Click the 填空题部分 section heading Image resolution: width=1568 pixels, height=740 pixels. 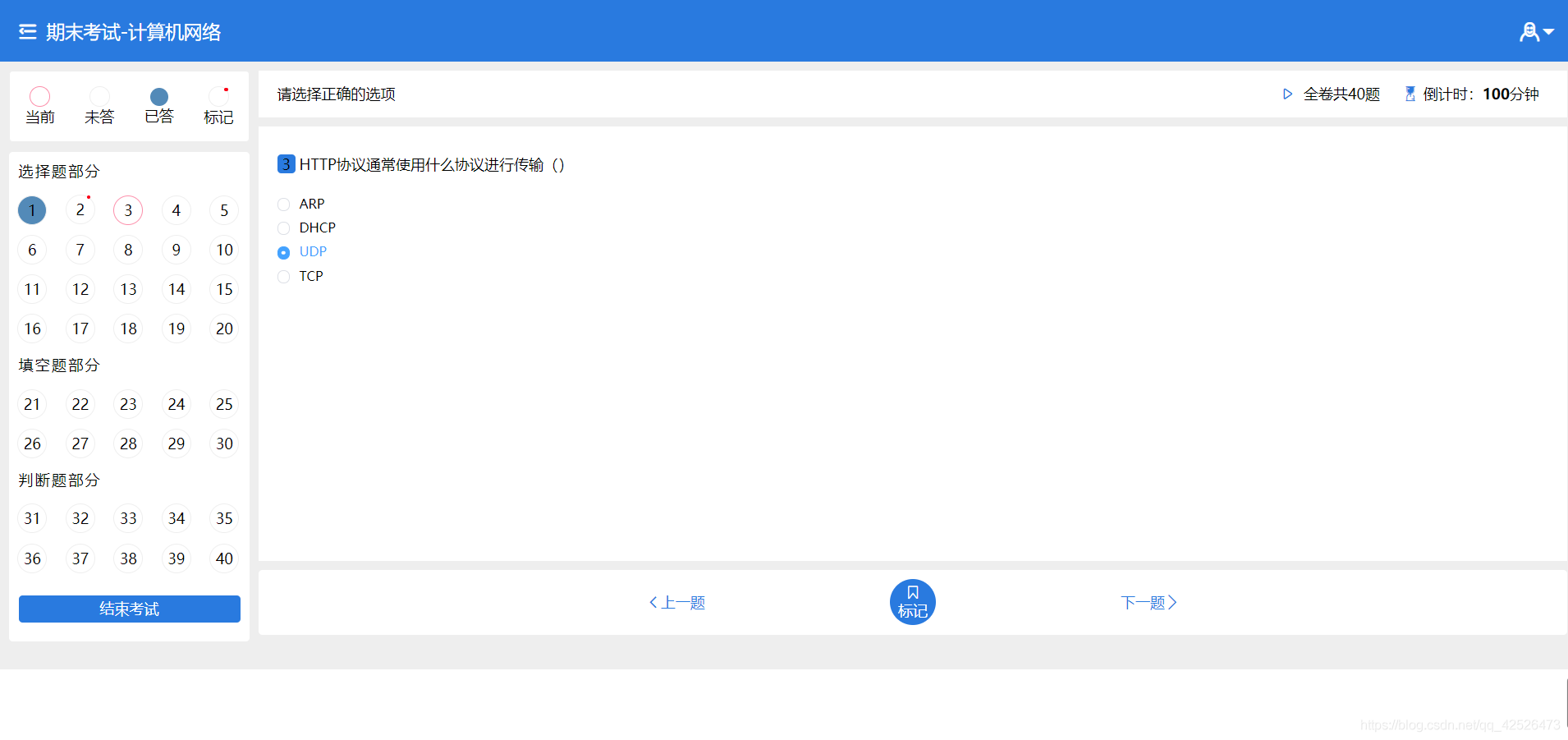[59, 365]
